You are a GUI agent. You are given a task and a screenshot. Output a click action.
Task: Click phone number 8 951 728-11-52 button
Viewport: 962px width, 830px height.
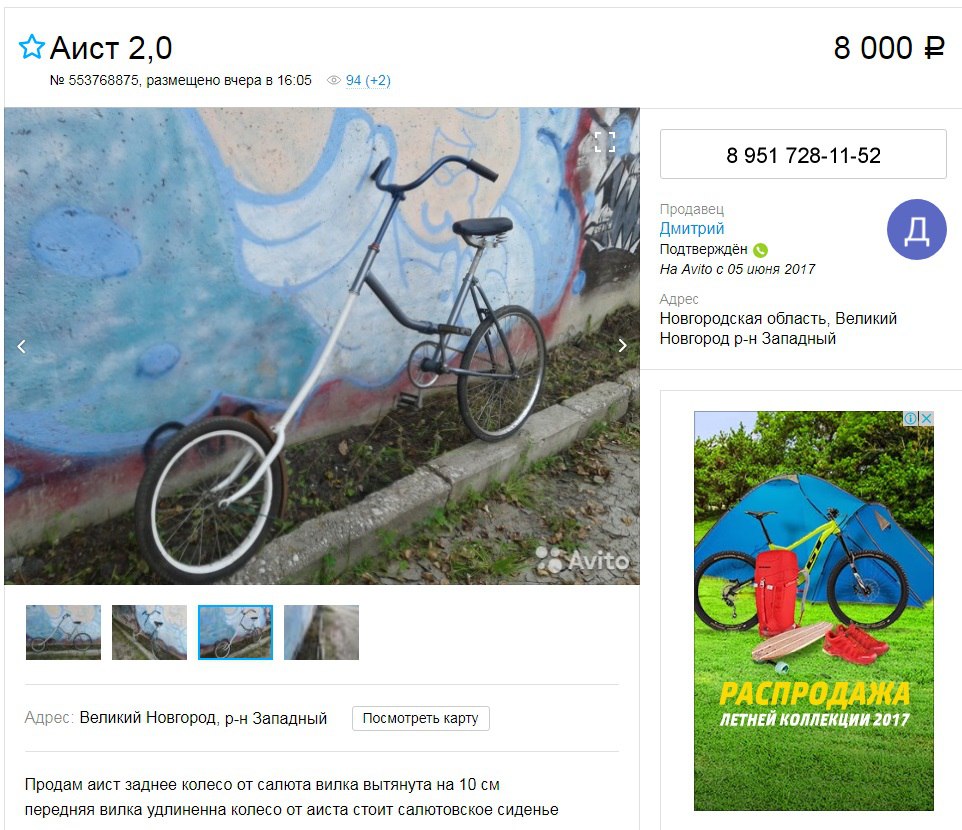point(803,155)
